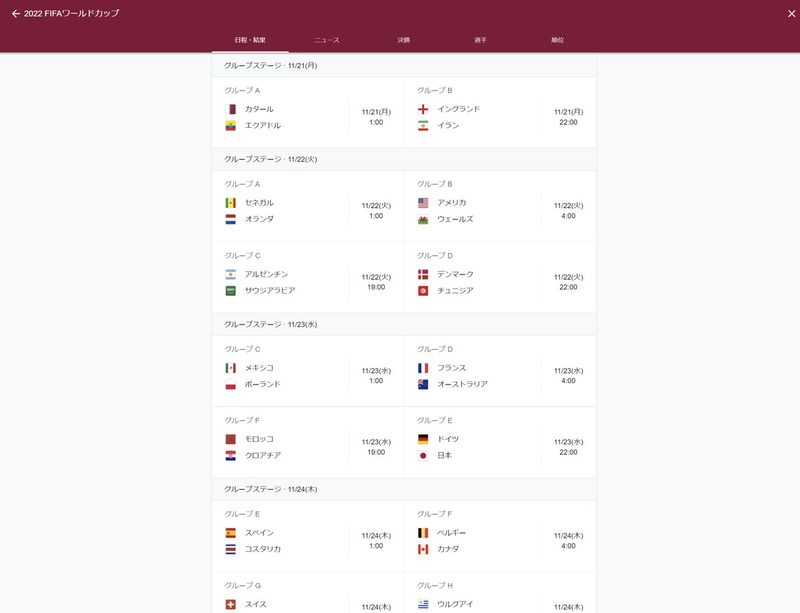
Task: Open the 決勝 tab
Action: click(x=403, y=40)
